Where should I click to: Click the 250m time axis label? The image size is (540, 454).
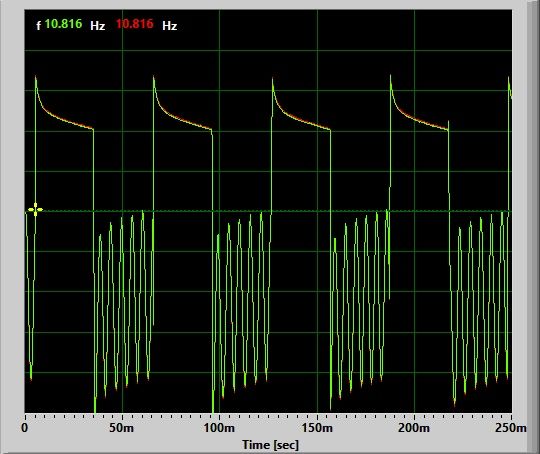511,428
